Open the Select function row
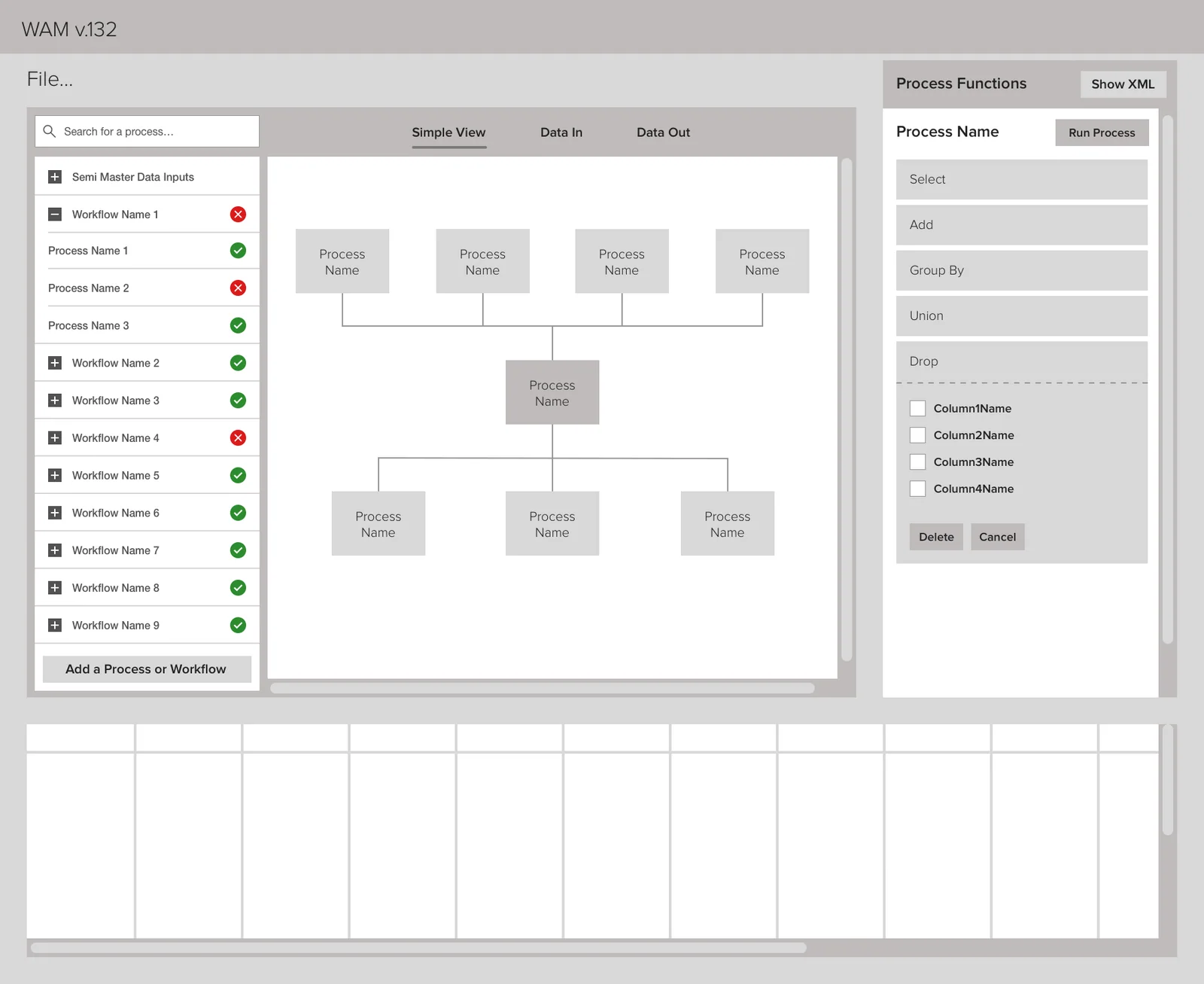 click(x=1021, y=179)
